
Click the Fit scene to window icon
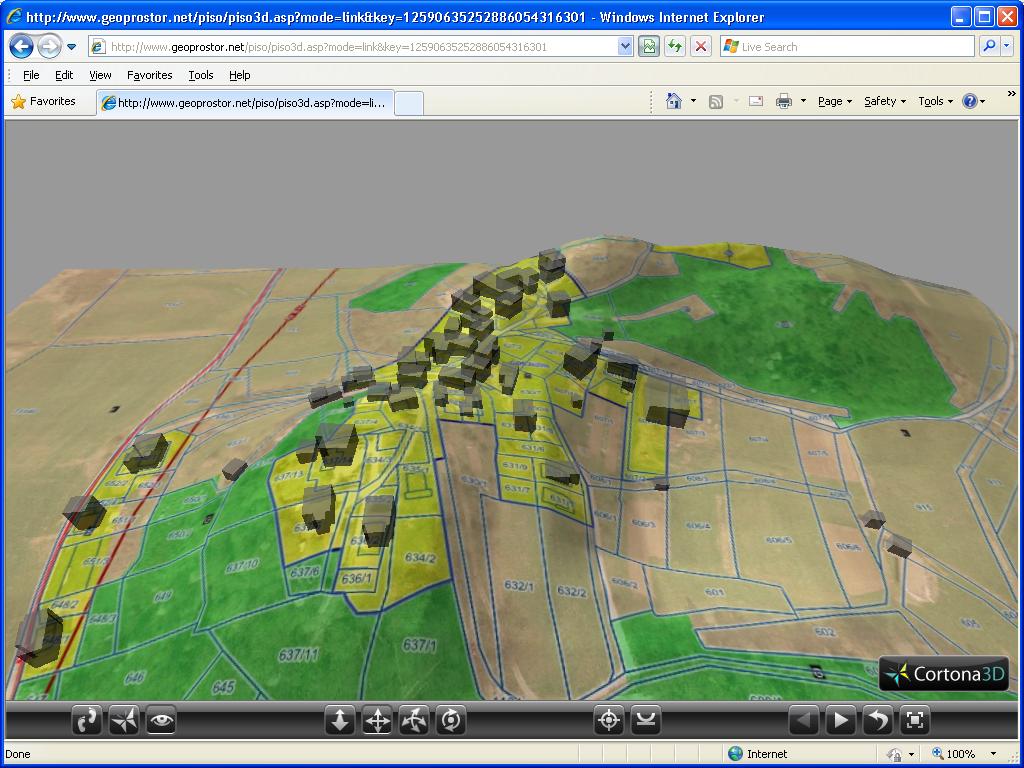pos(915,720)
